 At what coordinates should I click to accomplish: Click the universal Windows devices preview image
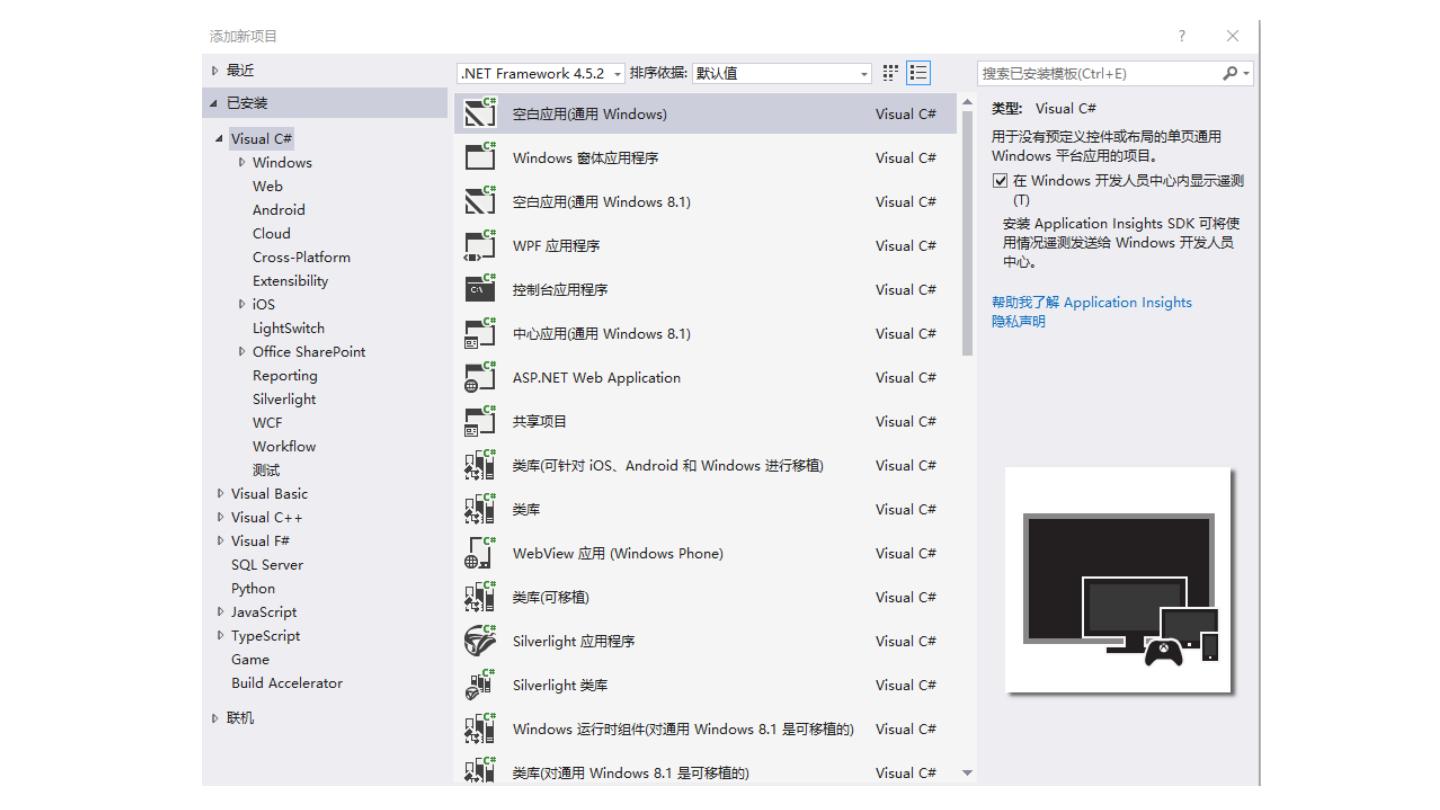[x=1120, y=582]
